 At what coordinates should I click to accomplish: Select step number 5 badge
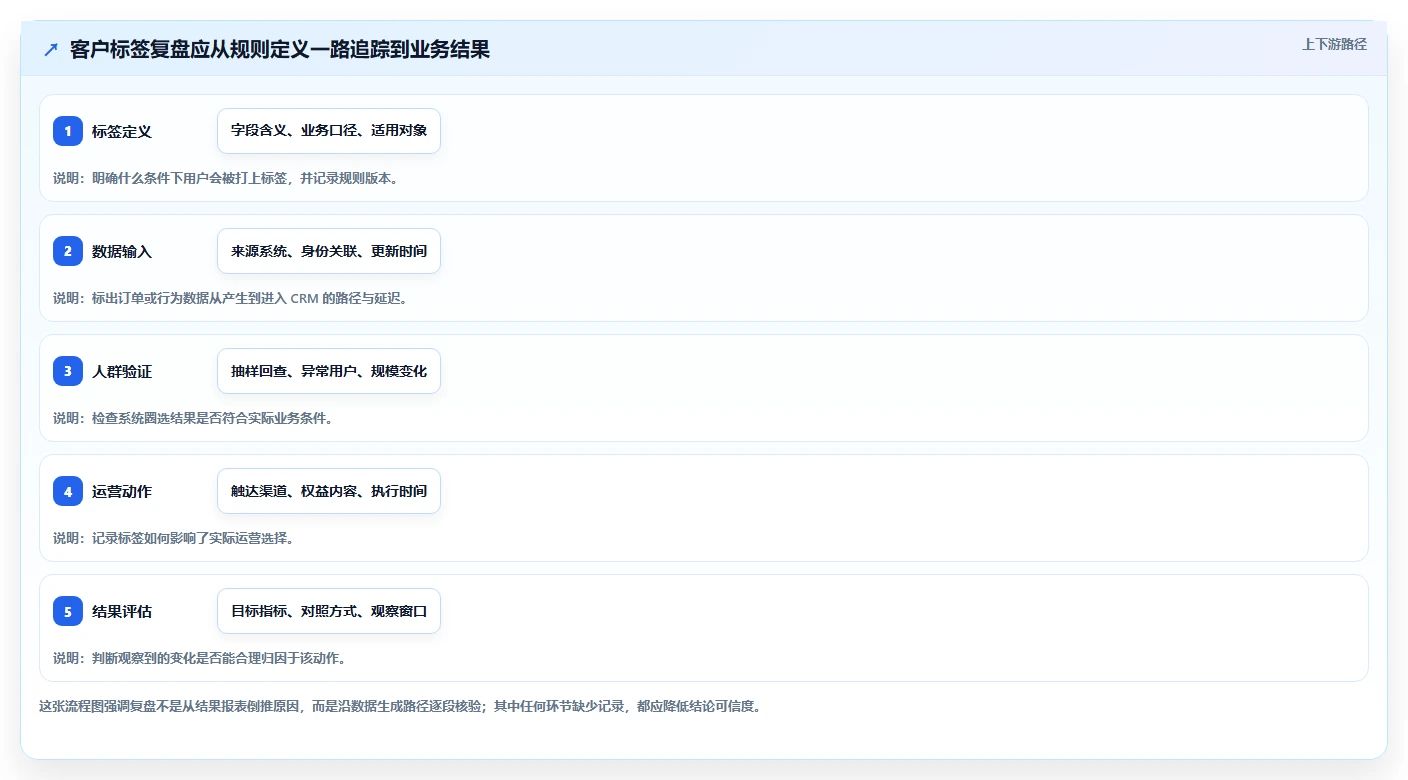[x=68, y=611]
